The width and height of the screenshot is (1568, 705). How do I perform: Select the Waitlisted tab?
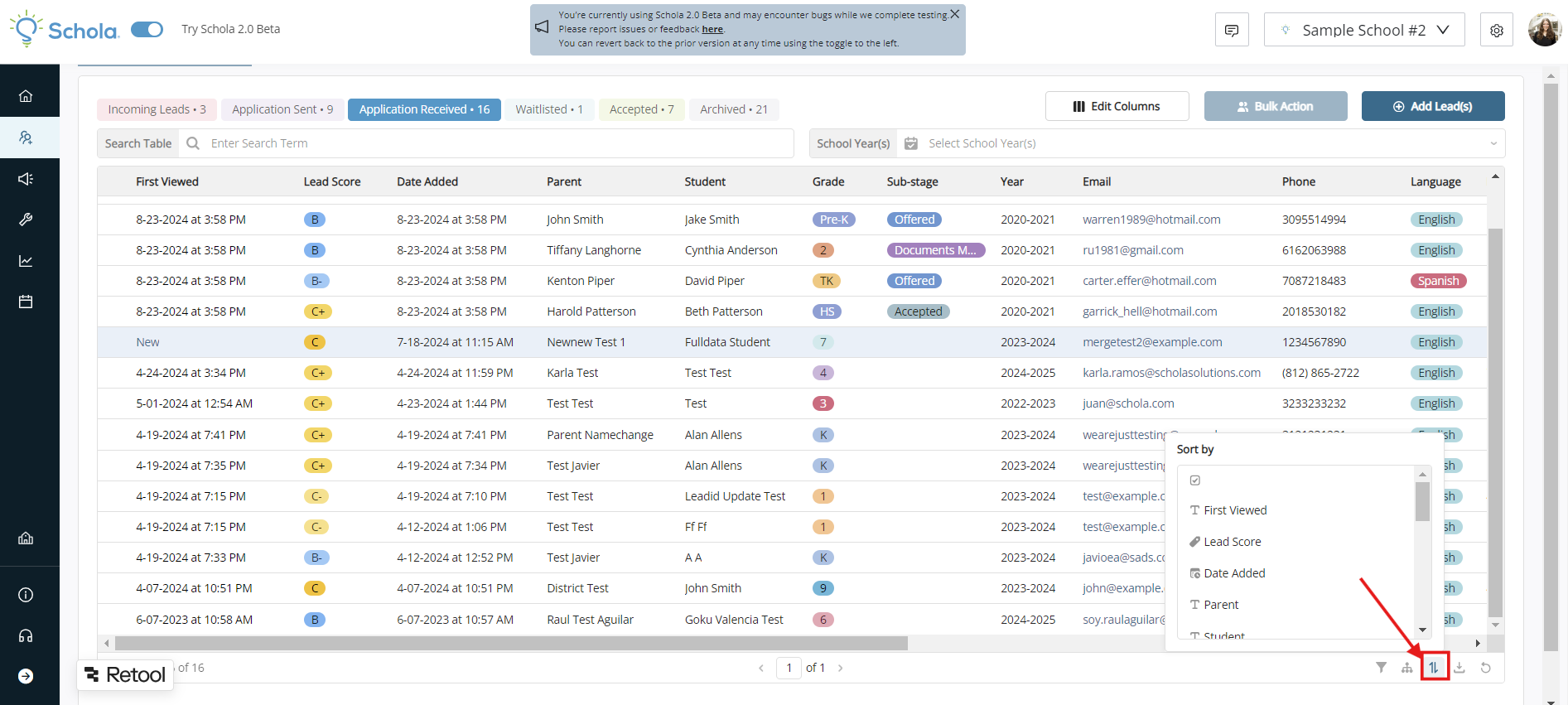[x=549, y=109]
